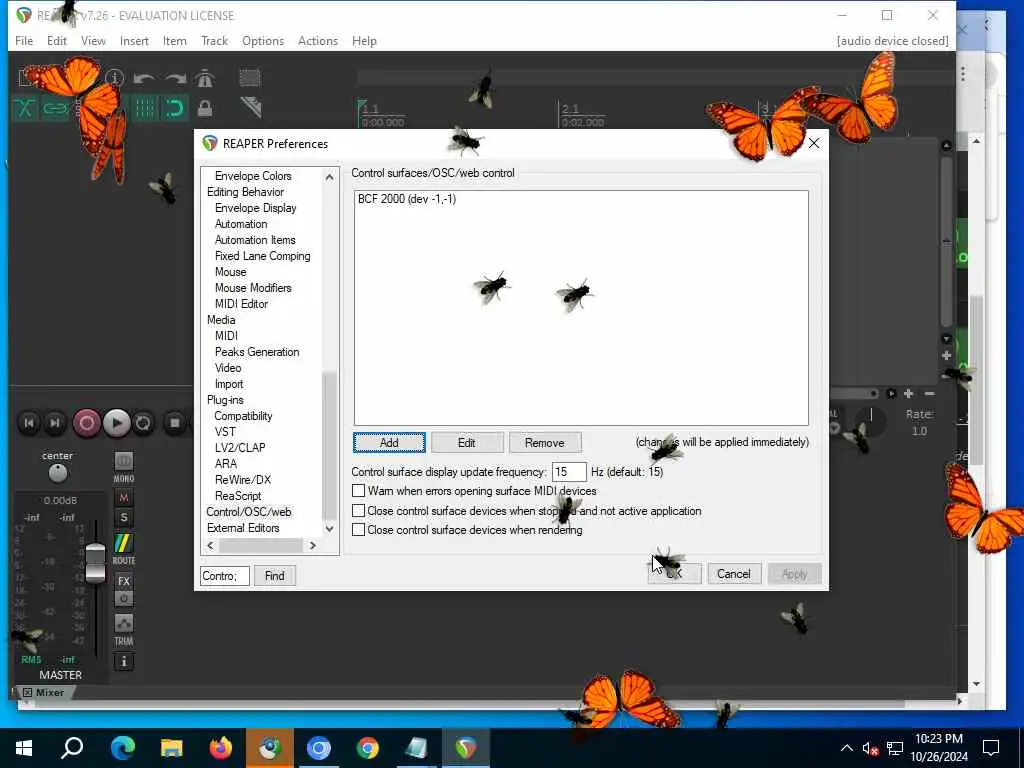Open the Insert menu
1024x768 pixels.
pyautogui.click(x=134, y=40)
